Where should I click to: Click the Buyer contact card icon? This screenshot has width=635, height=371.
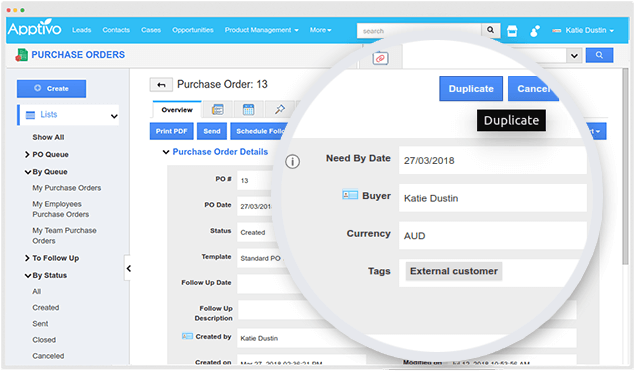349,195
